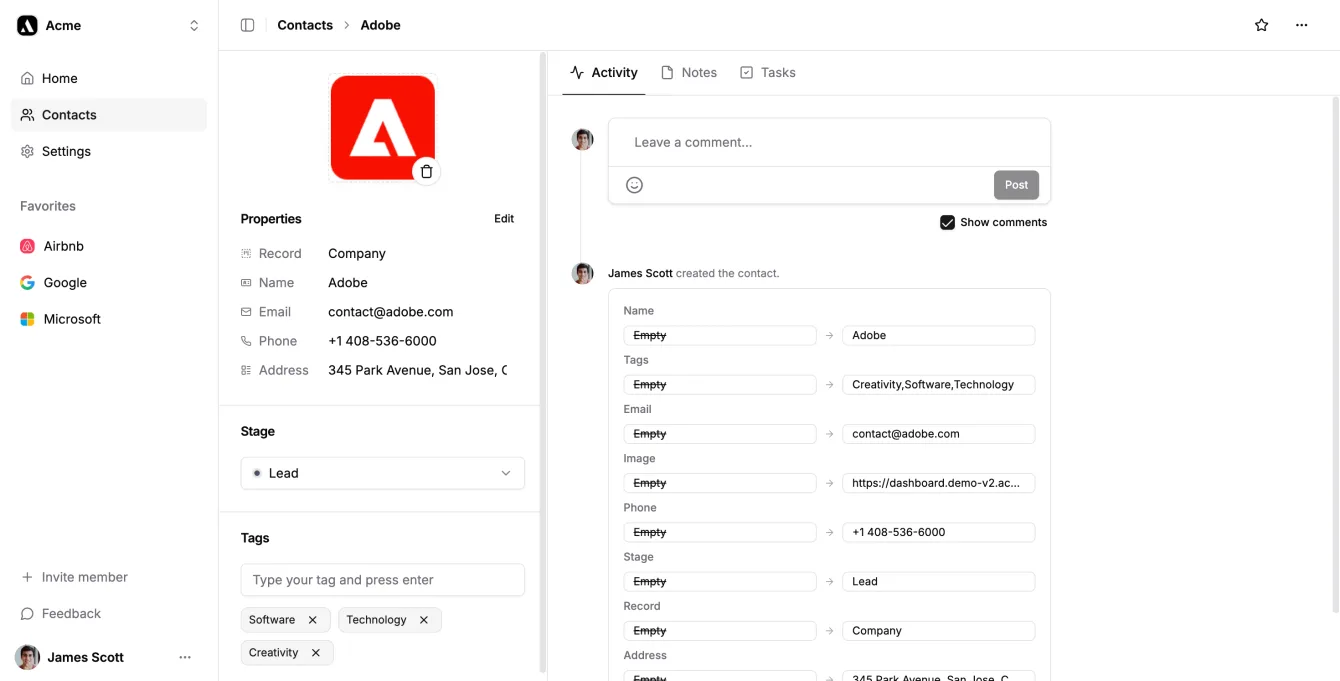The image size is (1340, 681).
Task: Toggle the favorite star for the Adobe record
Action: [x=1261, y=24]
